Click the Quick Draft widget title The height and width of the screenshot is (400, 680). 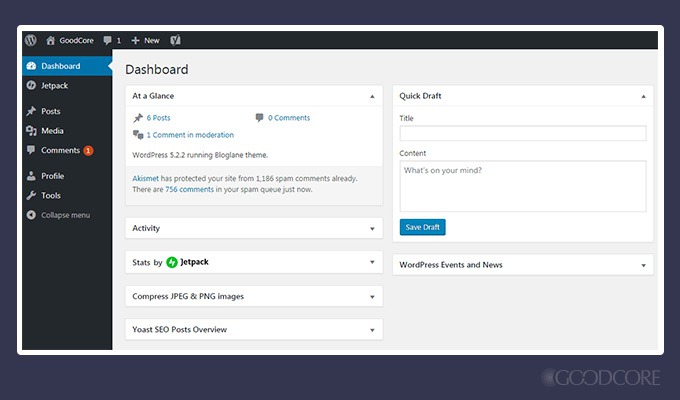click(420, 96)
